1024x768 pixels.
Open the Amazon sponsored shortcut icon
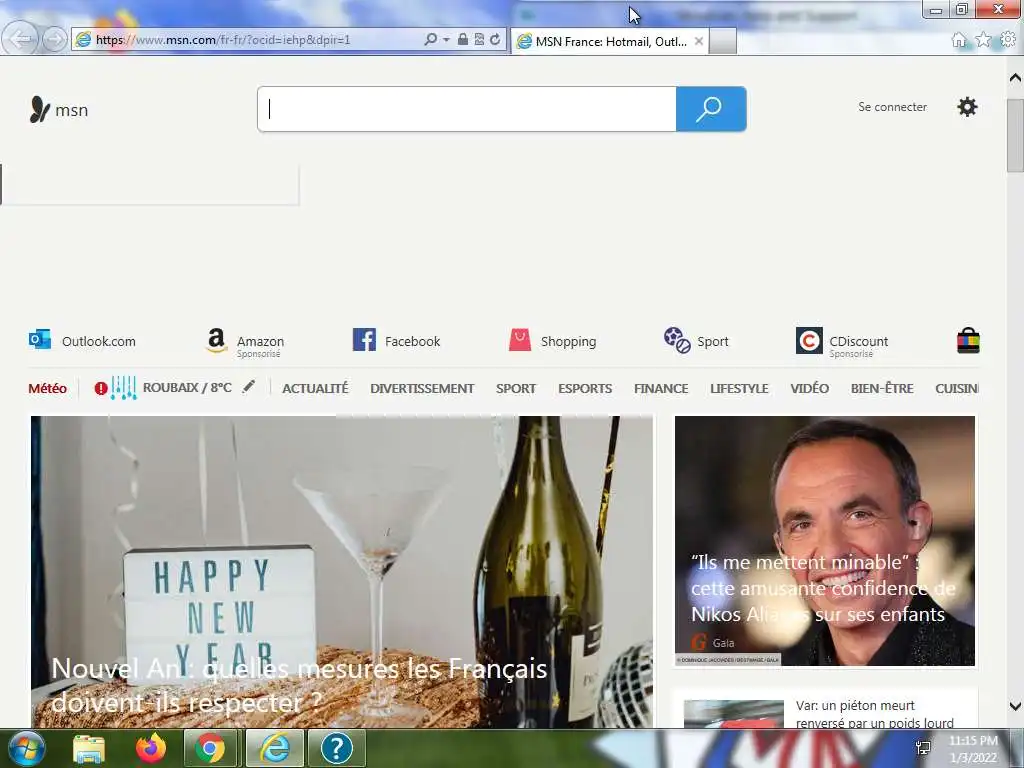[x=216, y=340]
